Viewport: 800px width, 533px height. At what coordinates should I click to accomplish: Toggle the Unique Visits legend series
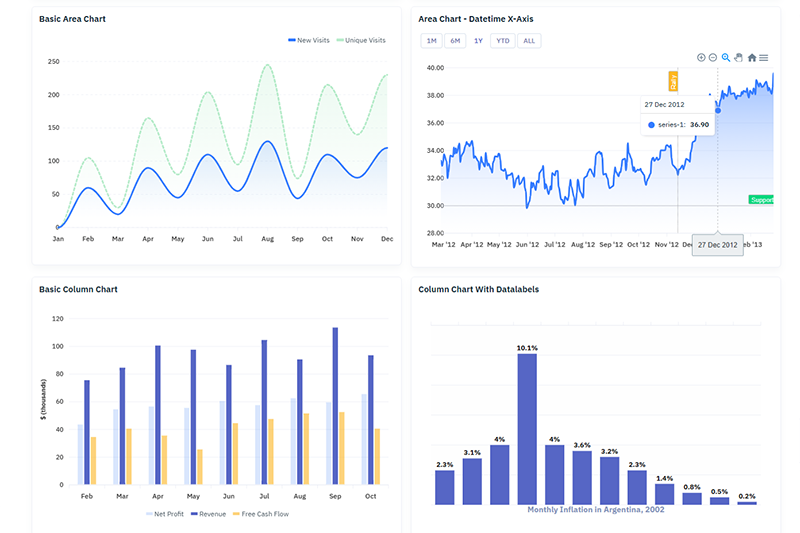coord(360,40)
